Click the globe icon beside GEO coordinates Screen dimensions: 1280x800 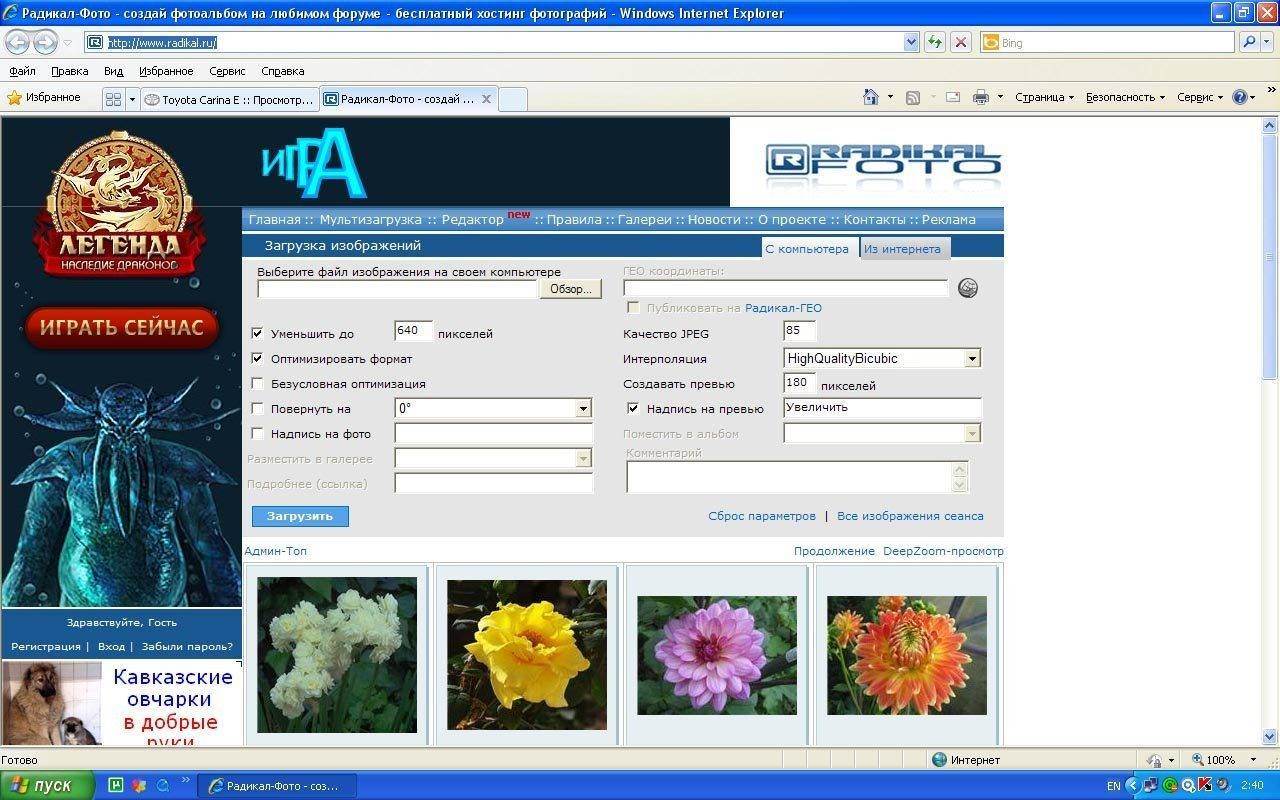point(967,288)
